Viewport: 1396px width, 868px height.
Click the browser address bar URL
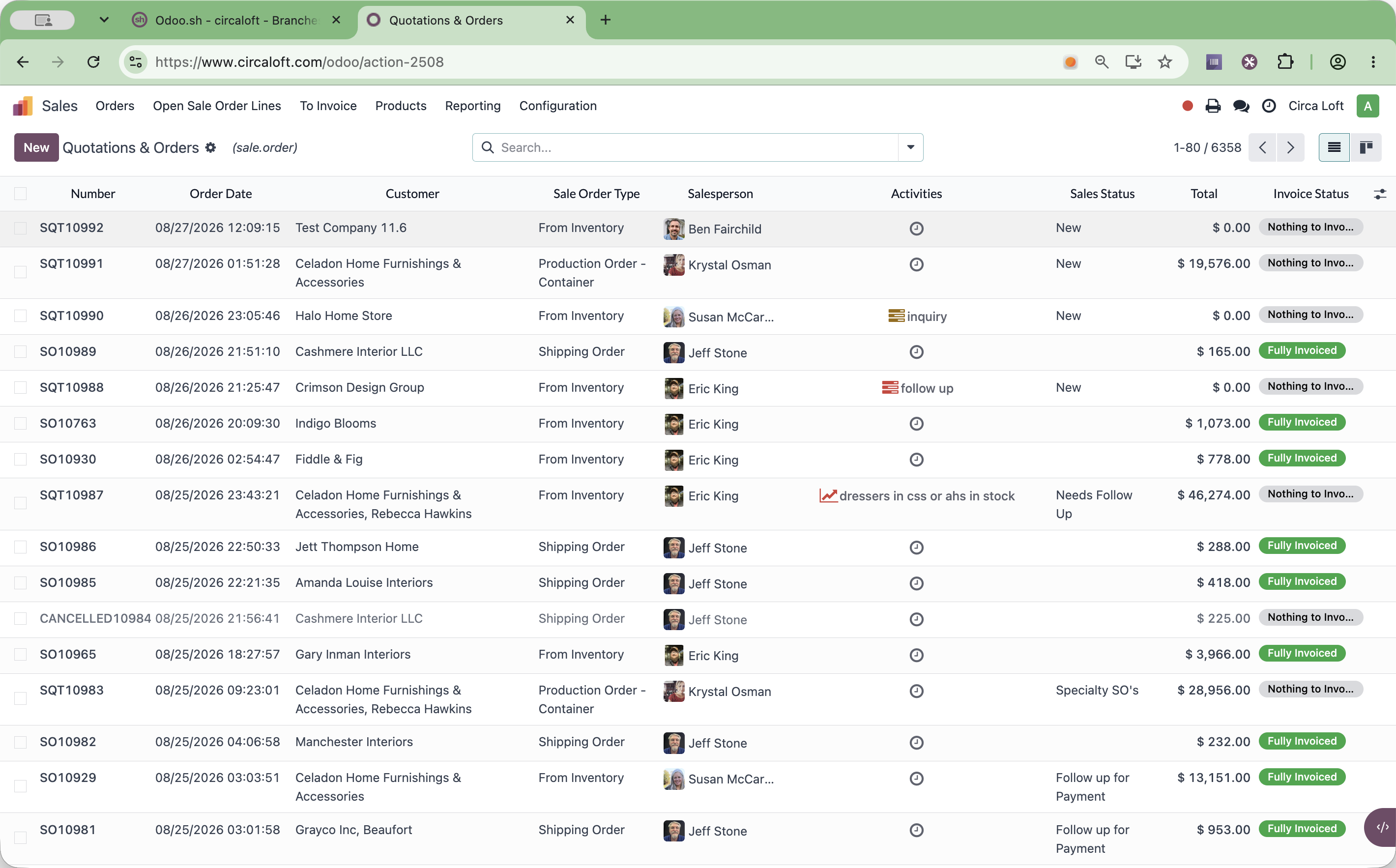[299, 62]
